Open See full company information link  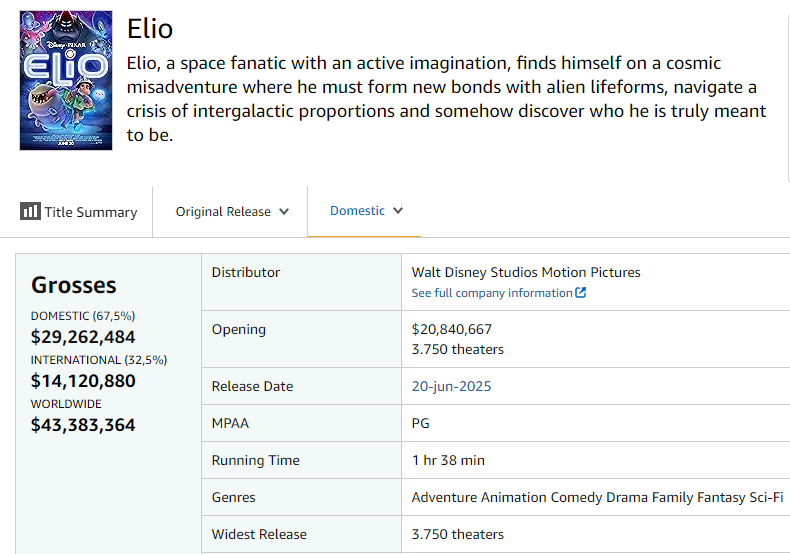coord(498,293)
